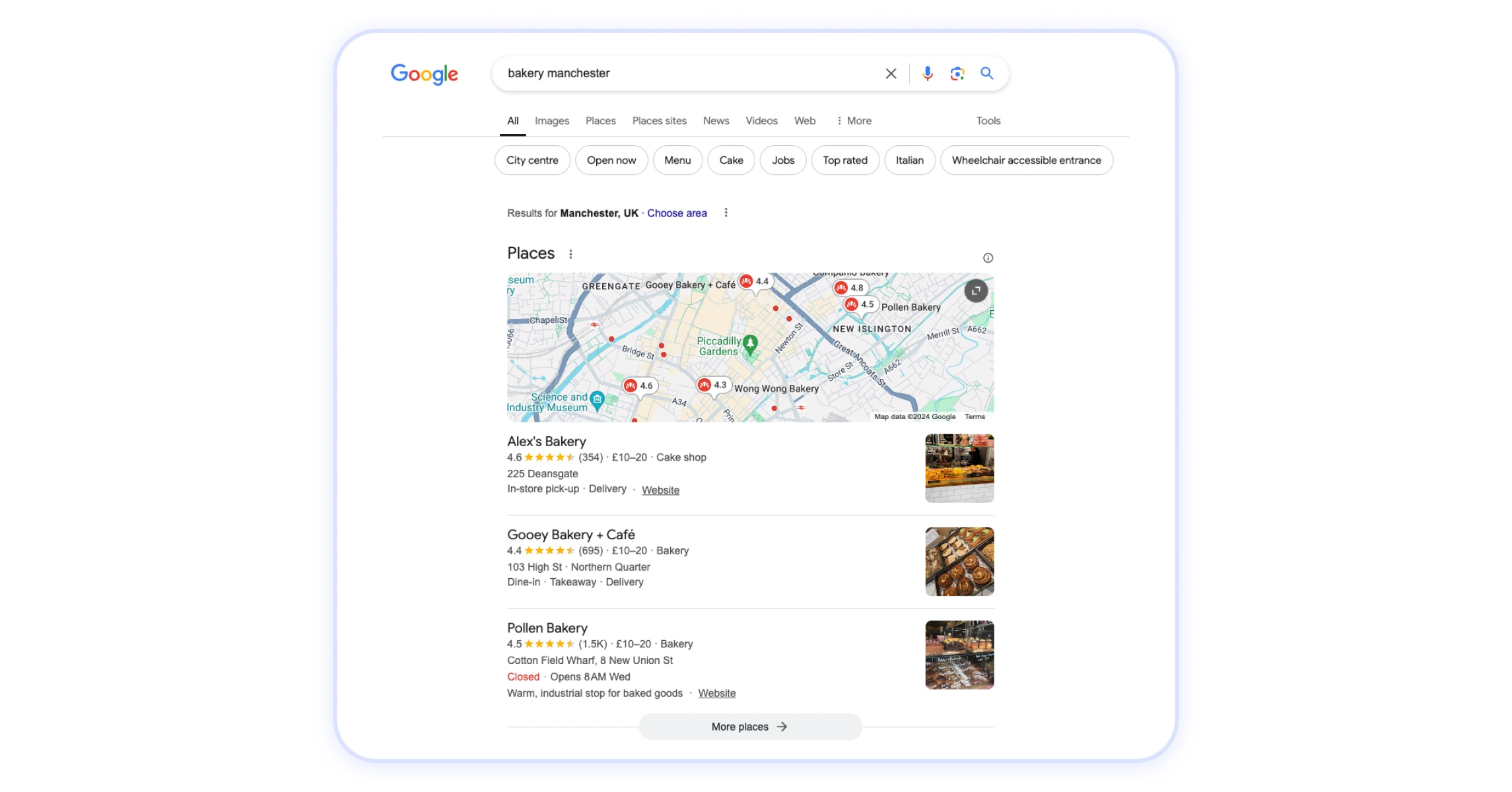Toggle the Wheelchair accessible entrance filter
The height and width of the screenshot is (792, 1512).
click(1026, 160)
